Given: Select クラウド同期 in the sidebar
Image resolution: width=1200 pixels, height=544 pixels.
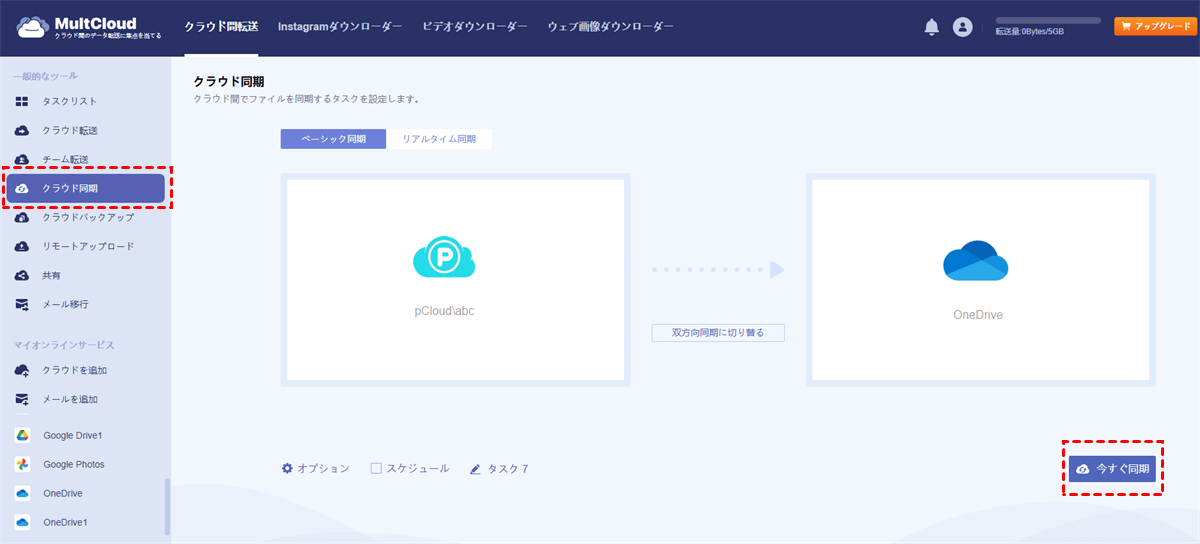Looking at the screenshot, I should tap(86, 188).
